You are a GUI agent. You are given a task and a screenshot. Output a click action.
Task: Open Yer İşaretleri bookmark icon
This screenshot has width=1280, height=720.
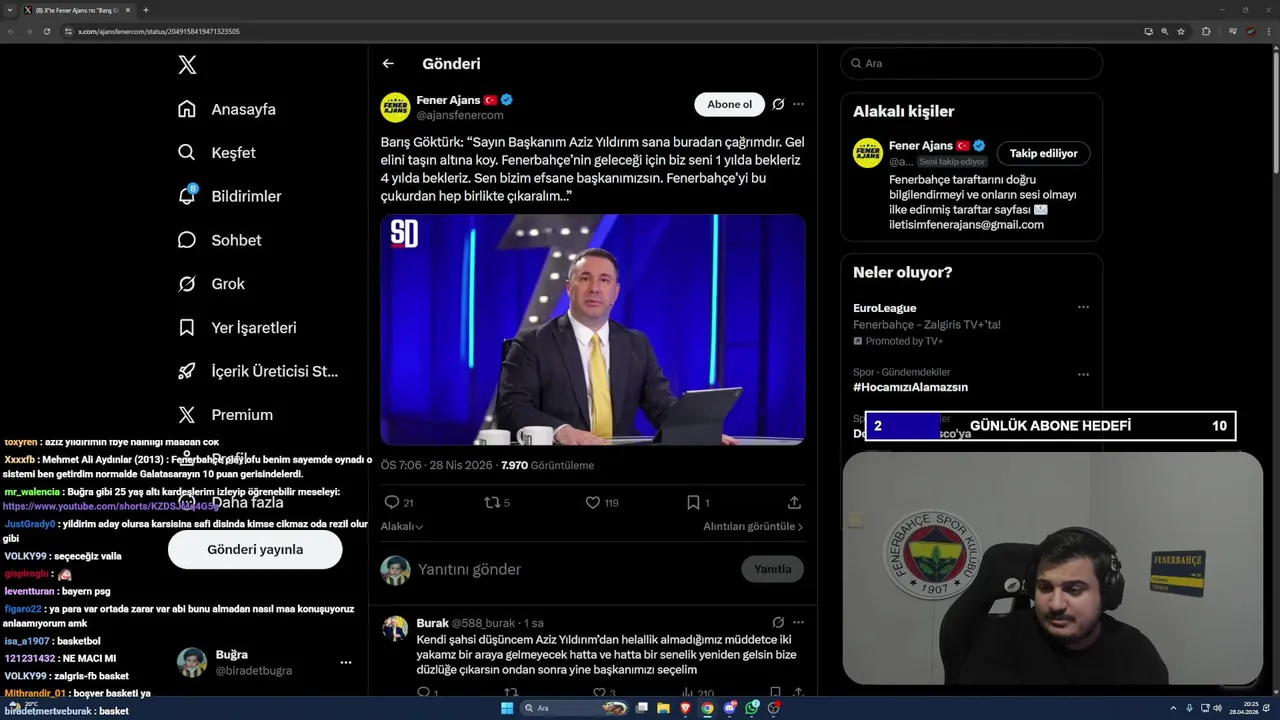[187, 327]
